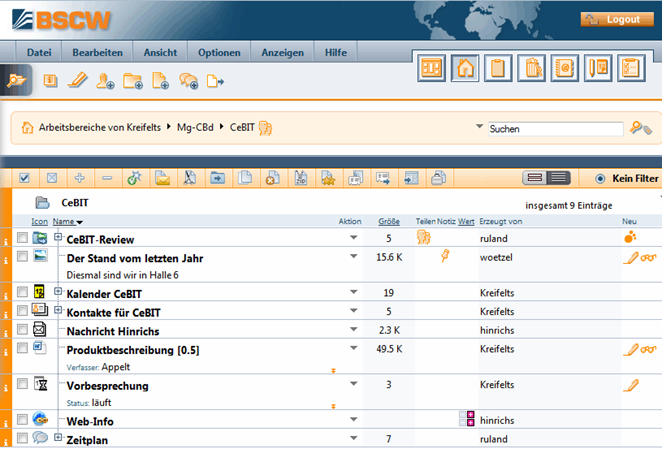Open the Bearbeiten menu

(98, 52)
